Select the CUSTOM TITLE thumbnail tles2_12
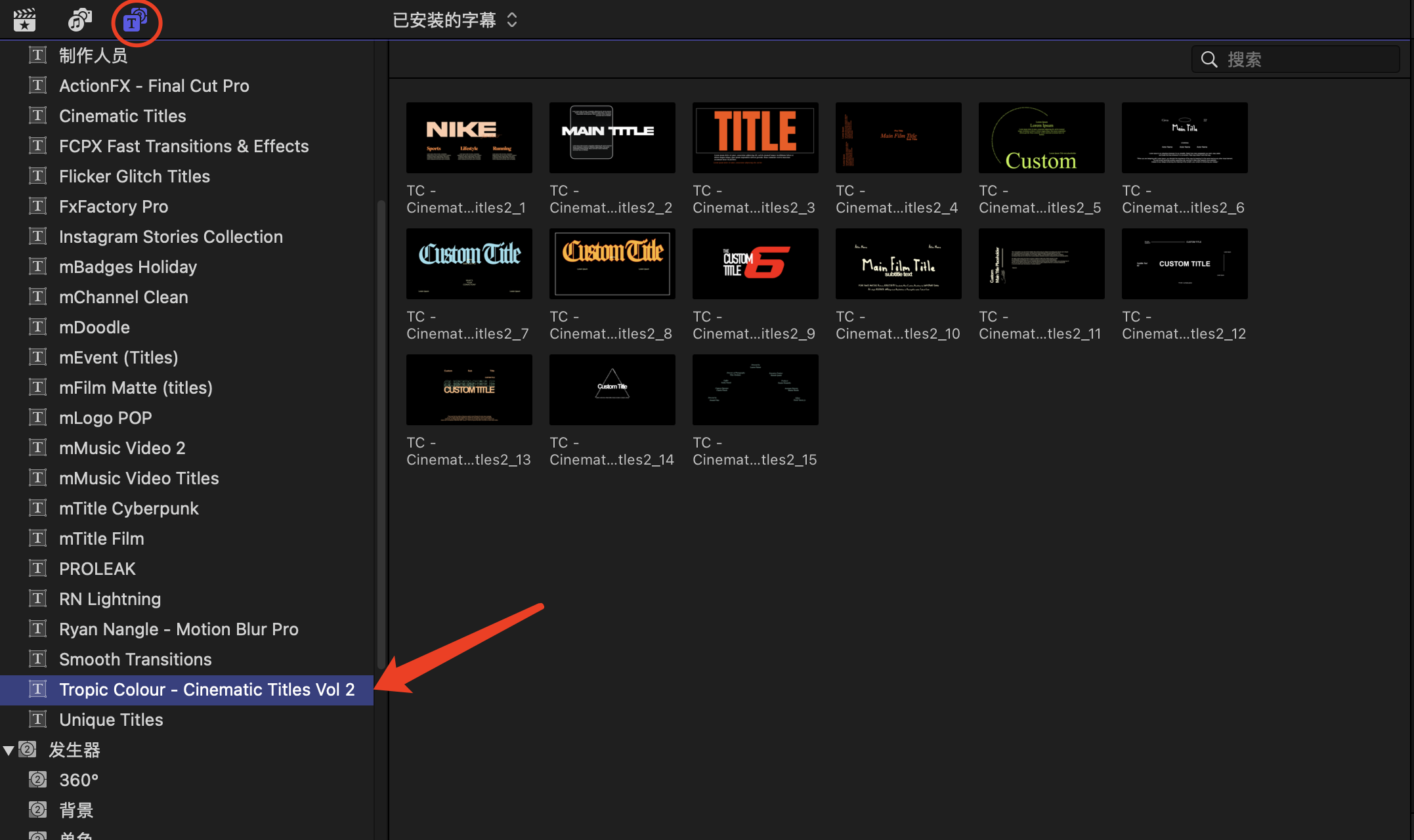Viewport: 1414px width, 840px height. (1184, 264)
